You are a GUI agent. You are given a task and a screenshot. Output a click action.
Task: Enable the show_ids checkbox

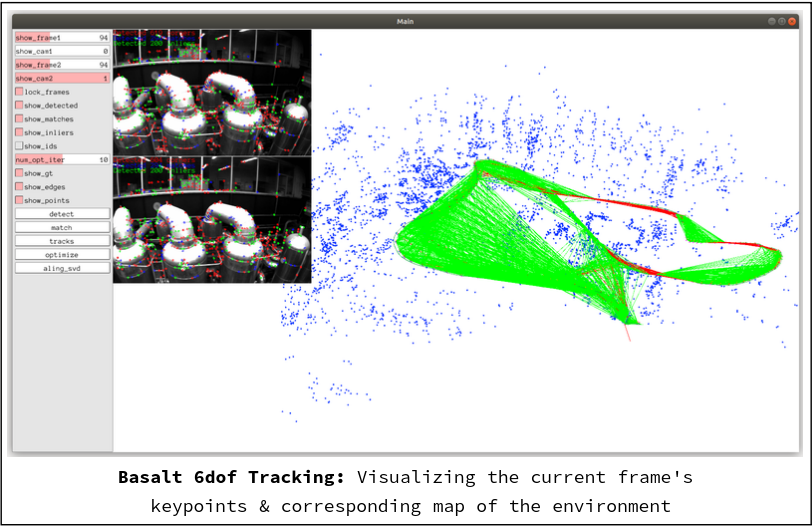[x=20, y=146]
